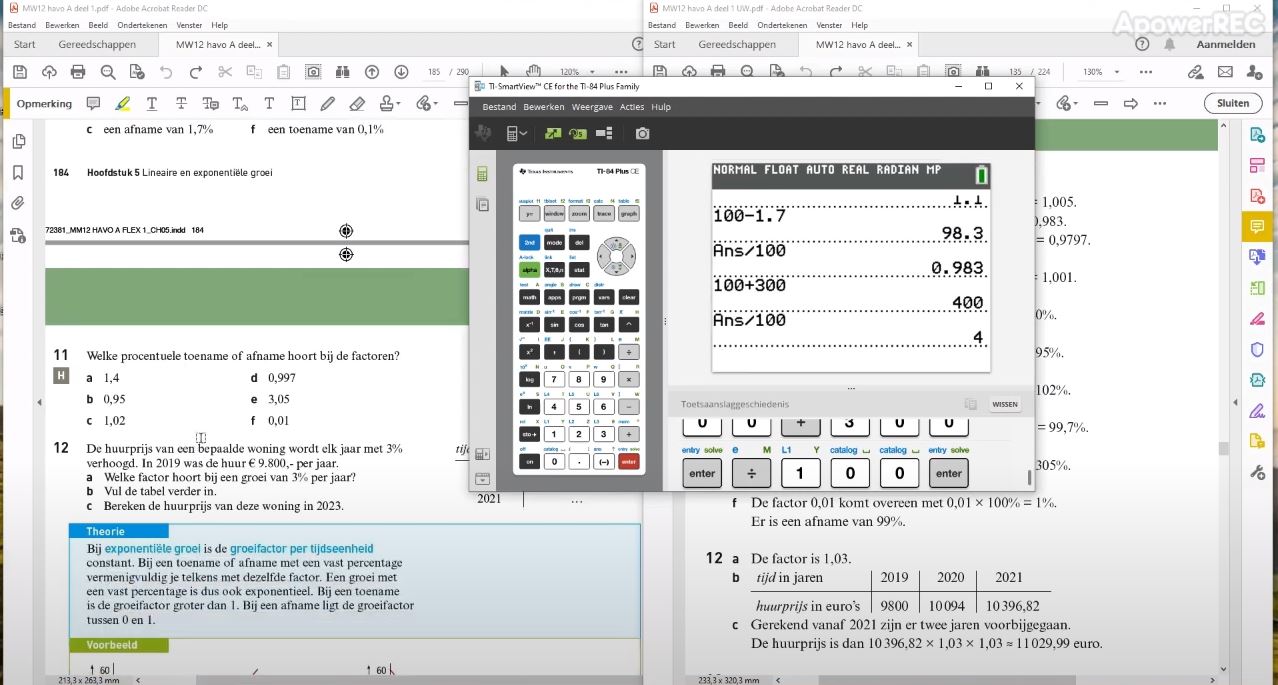Open find binoculars in left Acrobat window
The height and width of the screenshot is (685, 1278).
point(343,71)
